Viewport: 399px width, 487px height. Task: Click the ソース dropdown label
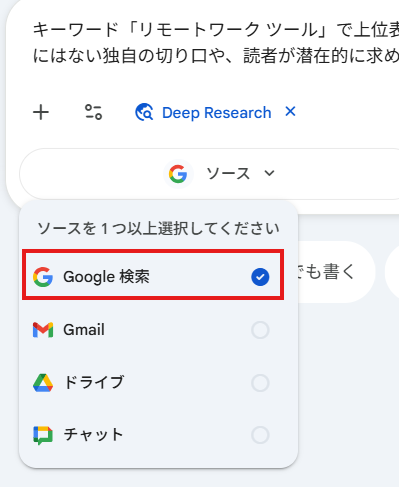[228, 174]
